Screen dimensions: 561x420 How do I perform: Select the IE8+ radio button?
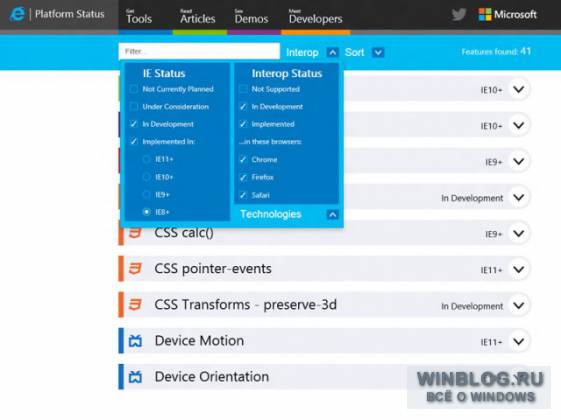tap(146, 212)
